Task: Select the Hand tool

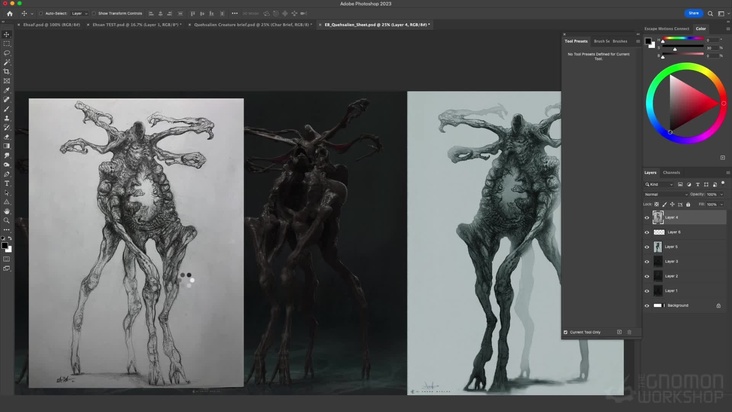Action: pos(7,211)
